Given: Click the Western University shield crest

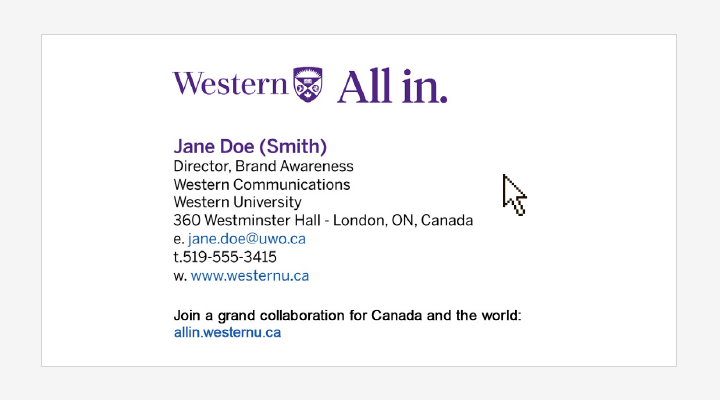Looking at the screenshot, I should (308, 85).
